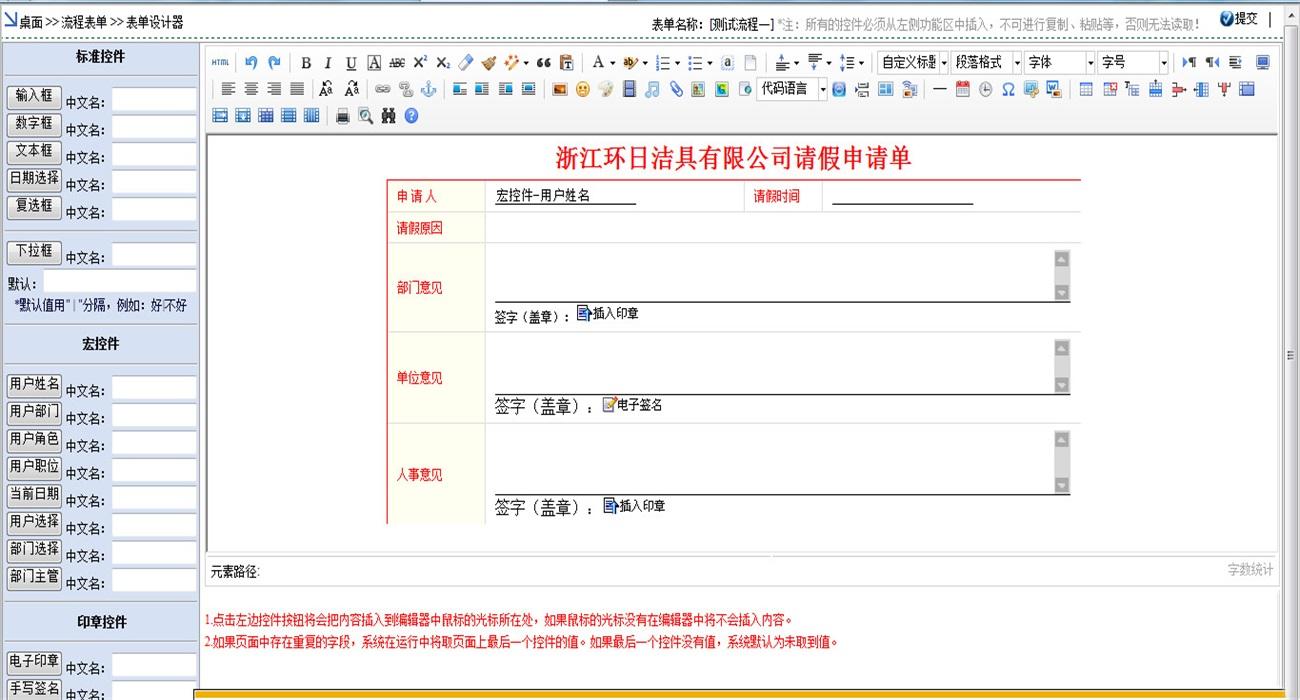1300x700 pixels.
Task: Open the font color dropdown arrow
Action: pos(612,63)
